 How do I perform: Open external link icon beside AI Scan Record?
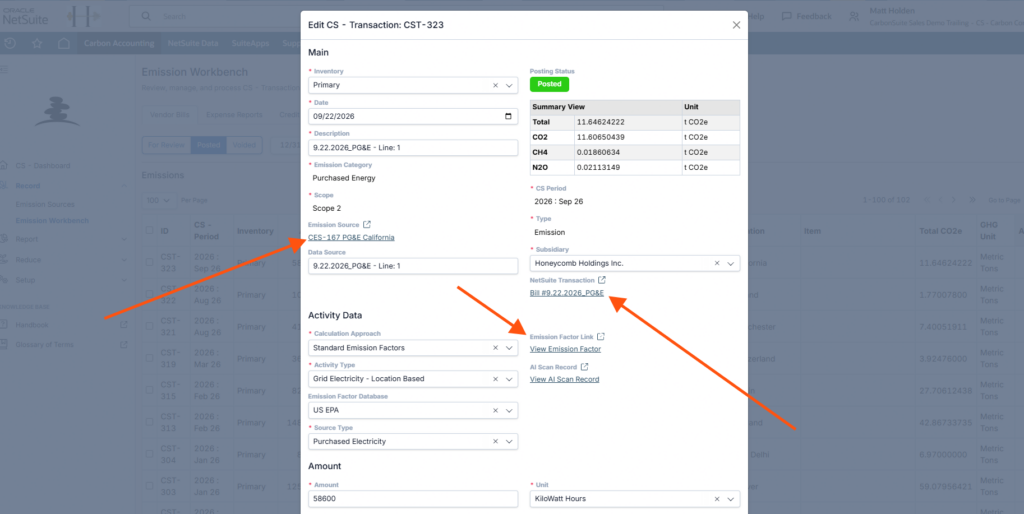click(585, 367)
